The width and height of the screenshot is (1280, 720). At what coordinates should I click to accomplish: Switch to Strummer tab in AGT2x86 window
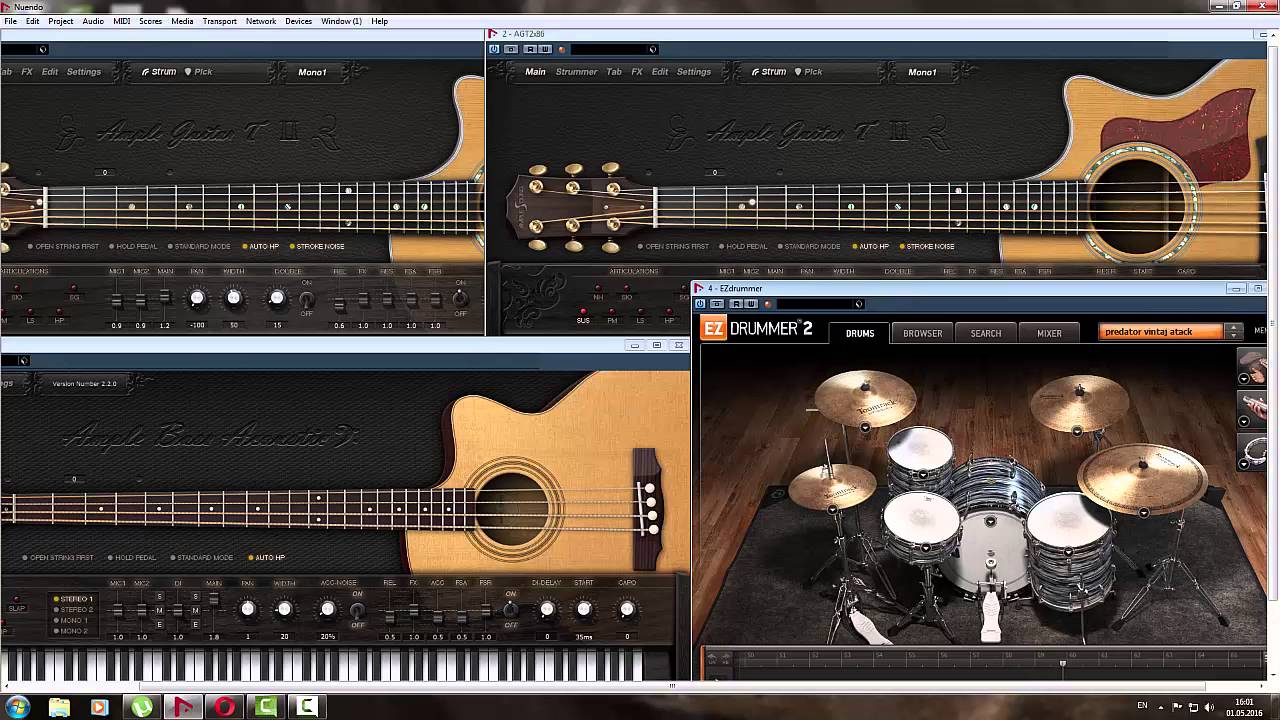click(x=576, y=72)
